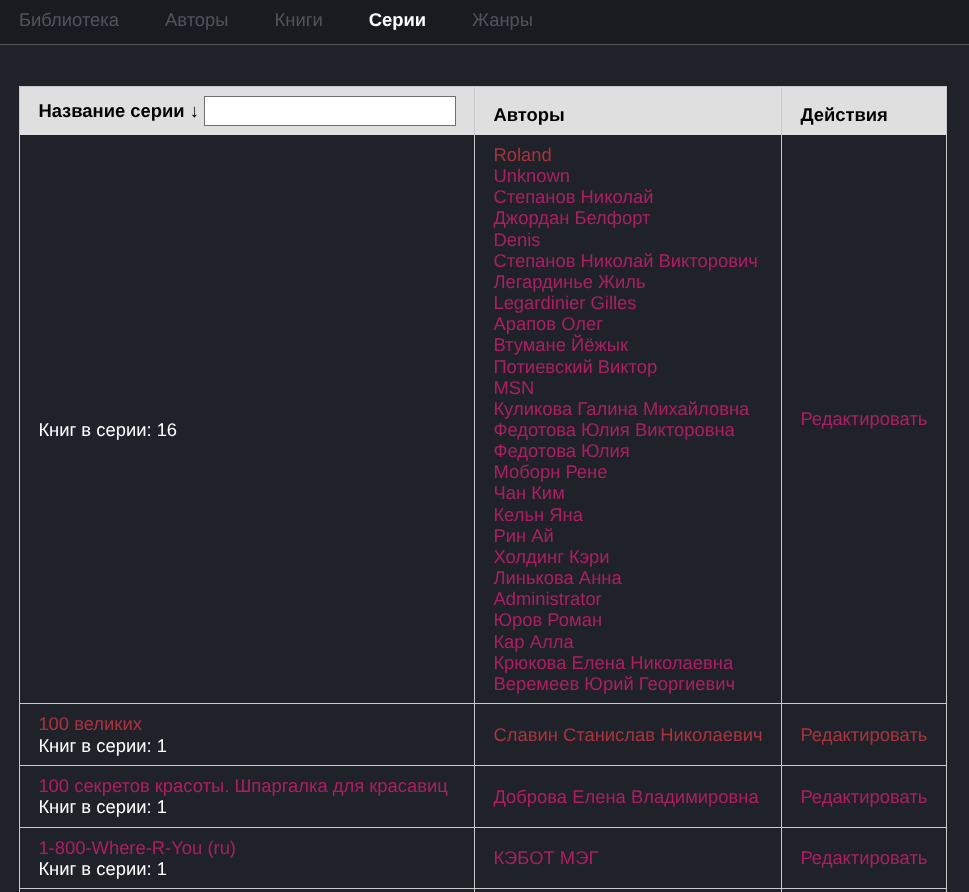Image resolution: width=969 pixels, height=892 pixels.
Task: Open series 100 секретов красоты
Action: click(243, 786)
